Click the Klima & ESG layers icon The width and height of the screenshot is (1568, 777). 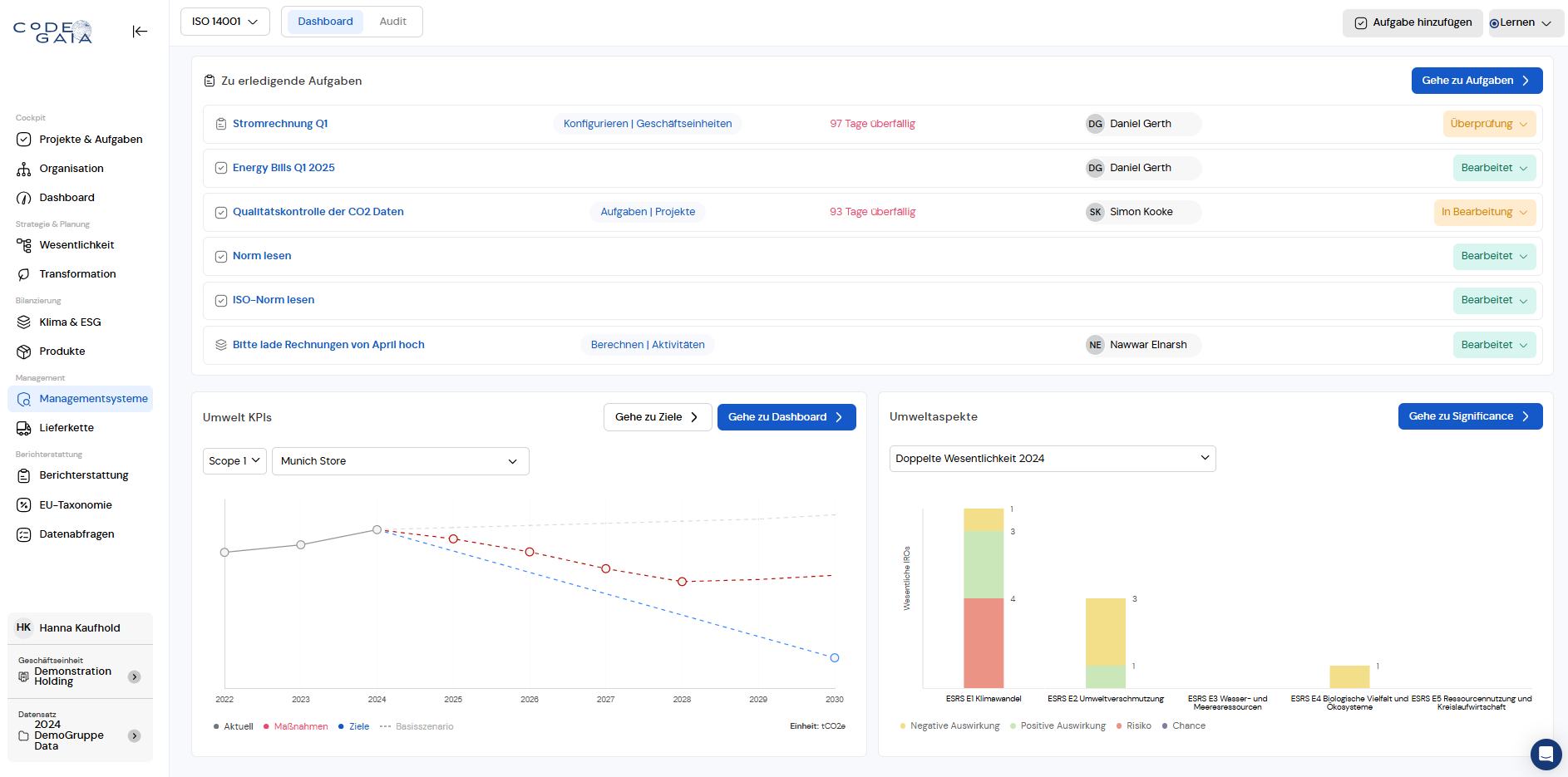pyautogui.click(x=24, y=322)
